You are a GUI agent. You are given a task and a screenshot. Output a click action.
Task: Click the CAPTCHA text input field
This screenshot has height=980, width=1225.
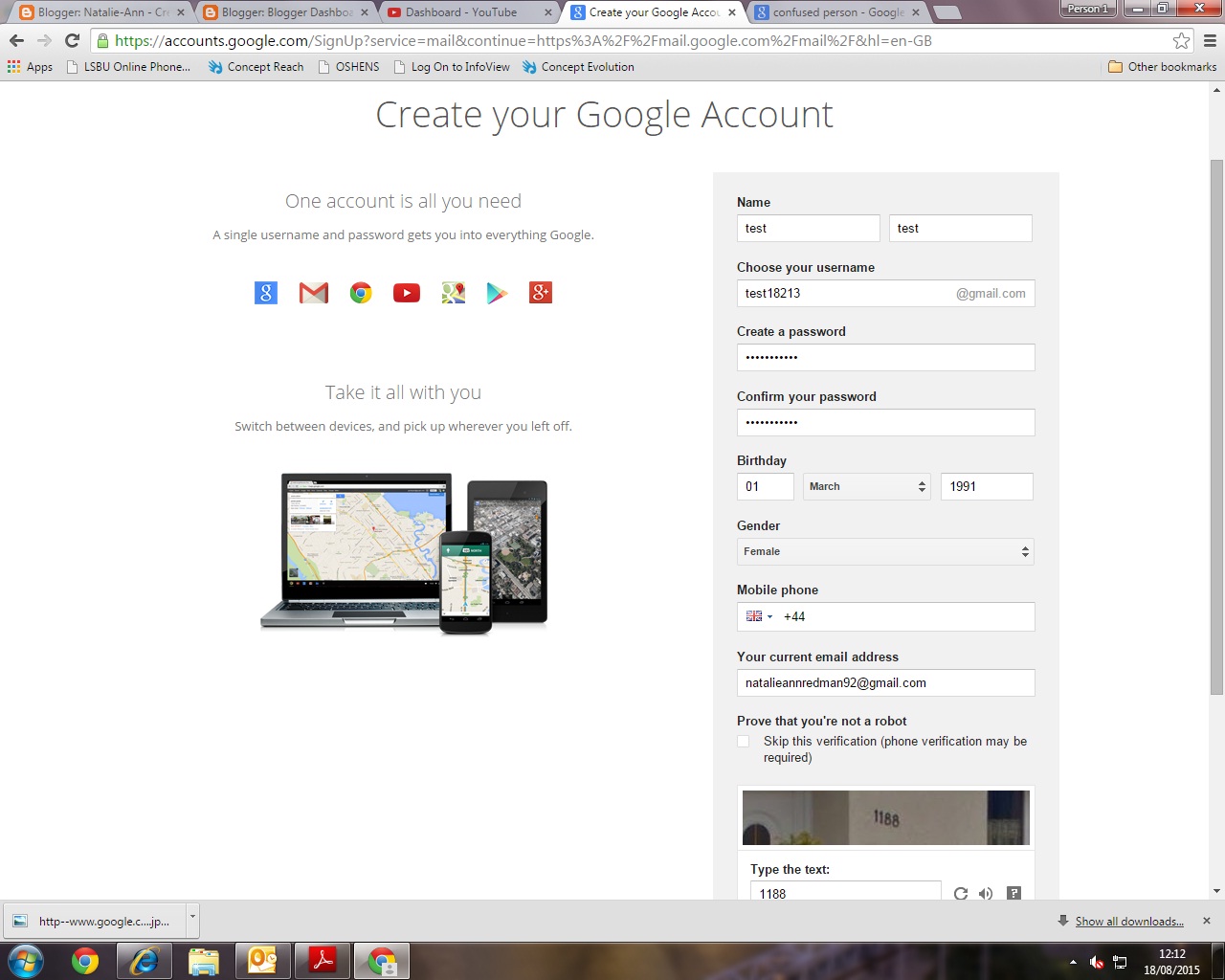(845, 891)
